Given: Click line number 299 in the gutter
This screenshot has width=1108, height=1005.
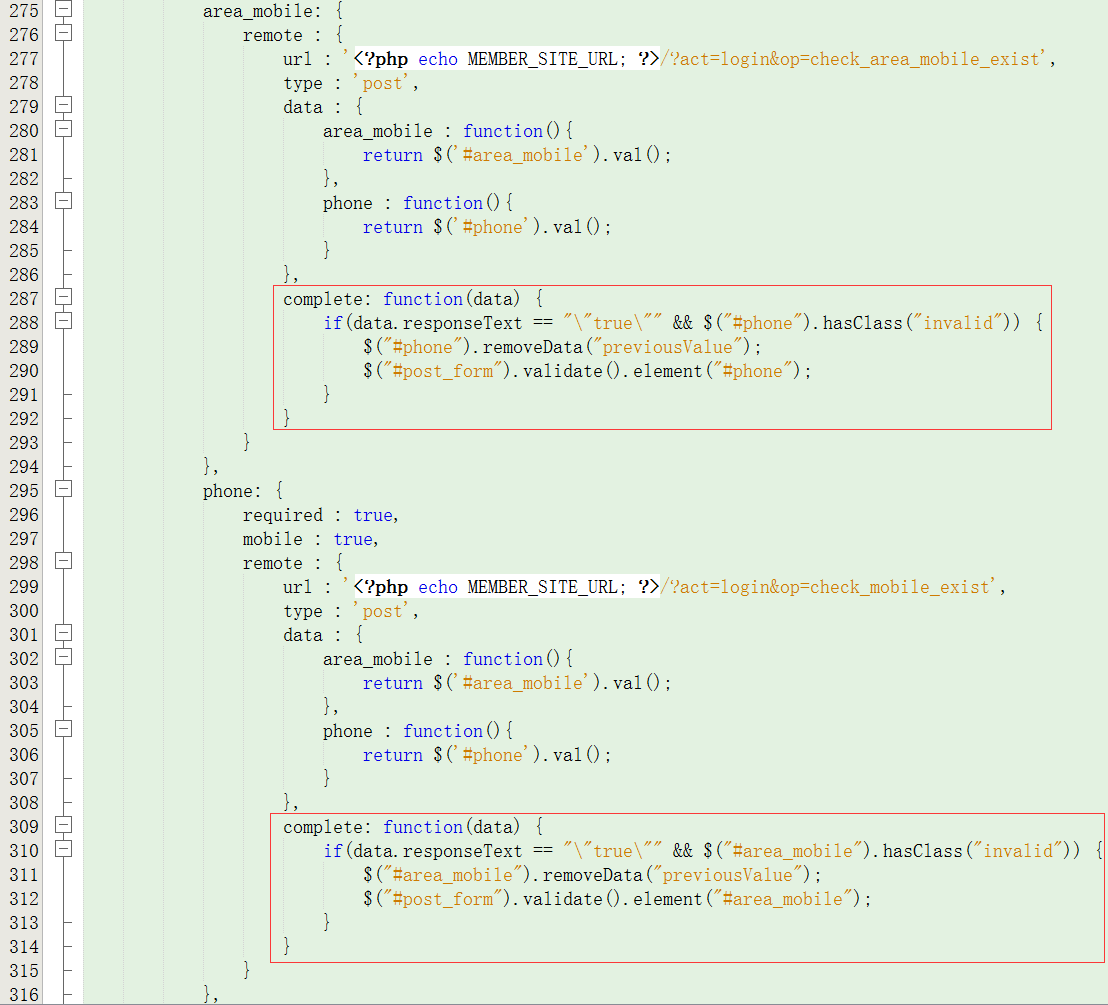Looking at the screenshot, I should point(23,587).
